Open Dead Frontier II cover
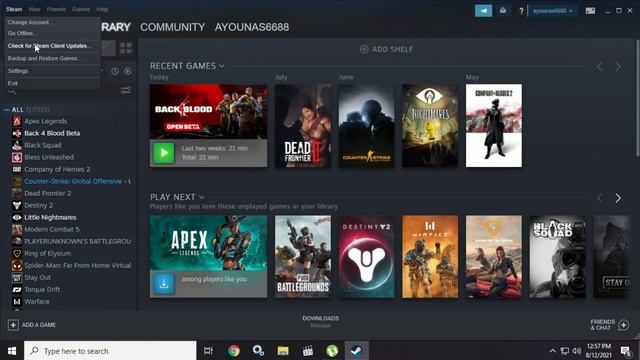 click(303, 126)
